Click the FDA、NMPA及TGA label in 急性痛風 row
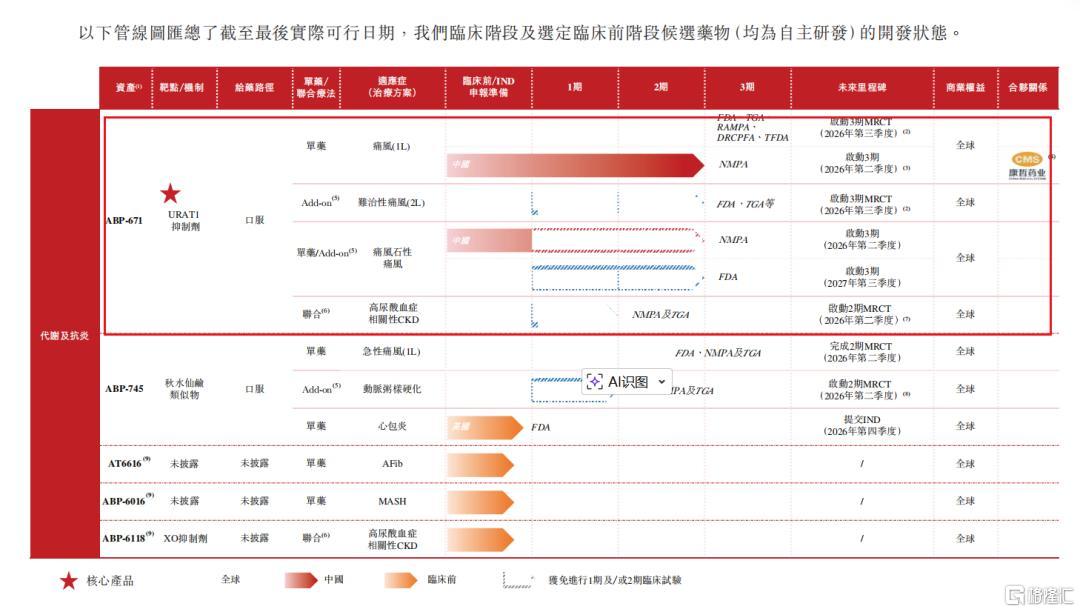Screen dimensions: 1080x612 pyautogui.click(x=718, y=352)
